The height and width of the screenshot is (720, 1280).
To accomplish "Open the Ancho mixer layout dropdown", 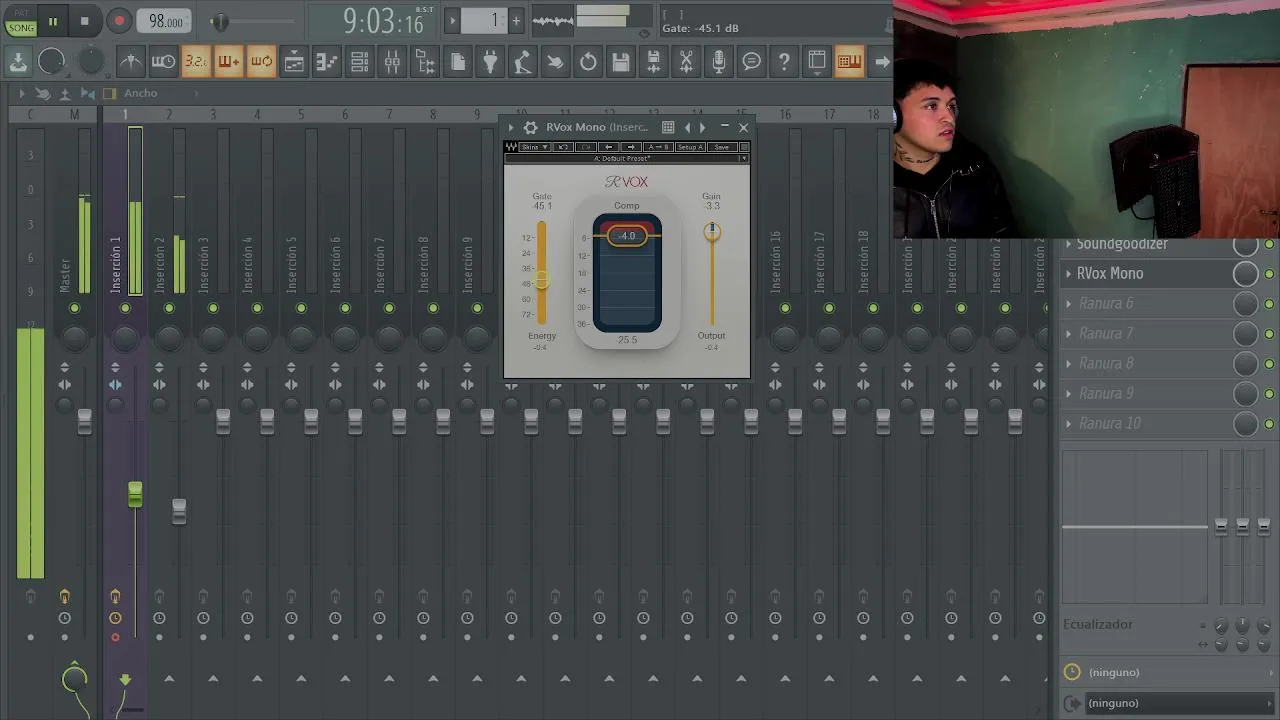I will coord(141,93).
